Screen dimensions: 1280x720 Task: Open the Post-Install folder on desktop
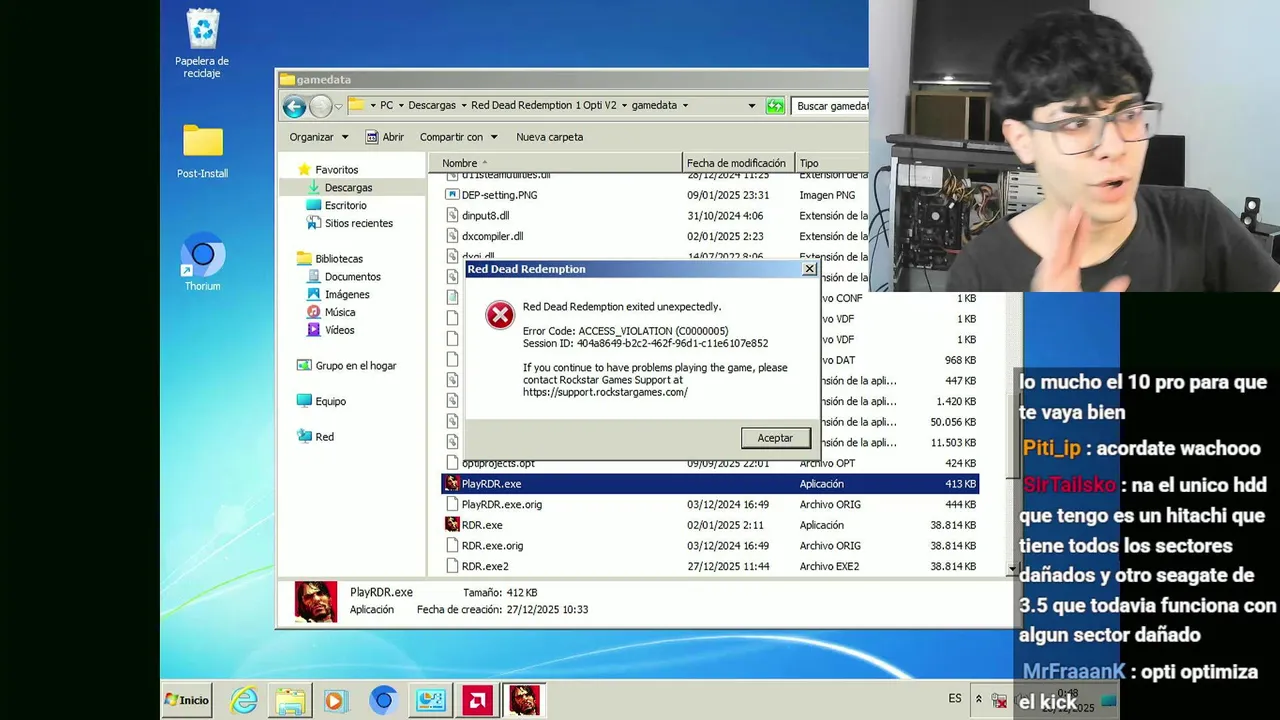tap(202, 152)
